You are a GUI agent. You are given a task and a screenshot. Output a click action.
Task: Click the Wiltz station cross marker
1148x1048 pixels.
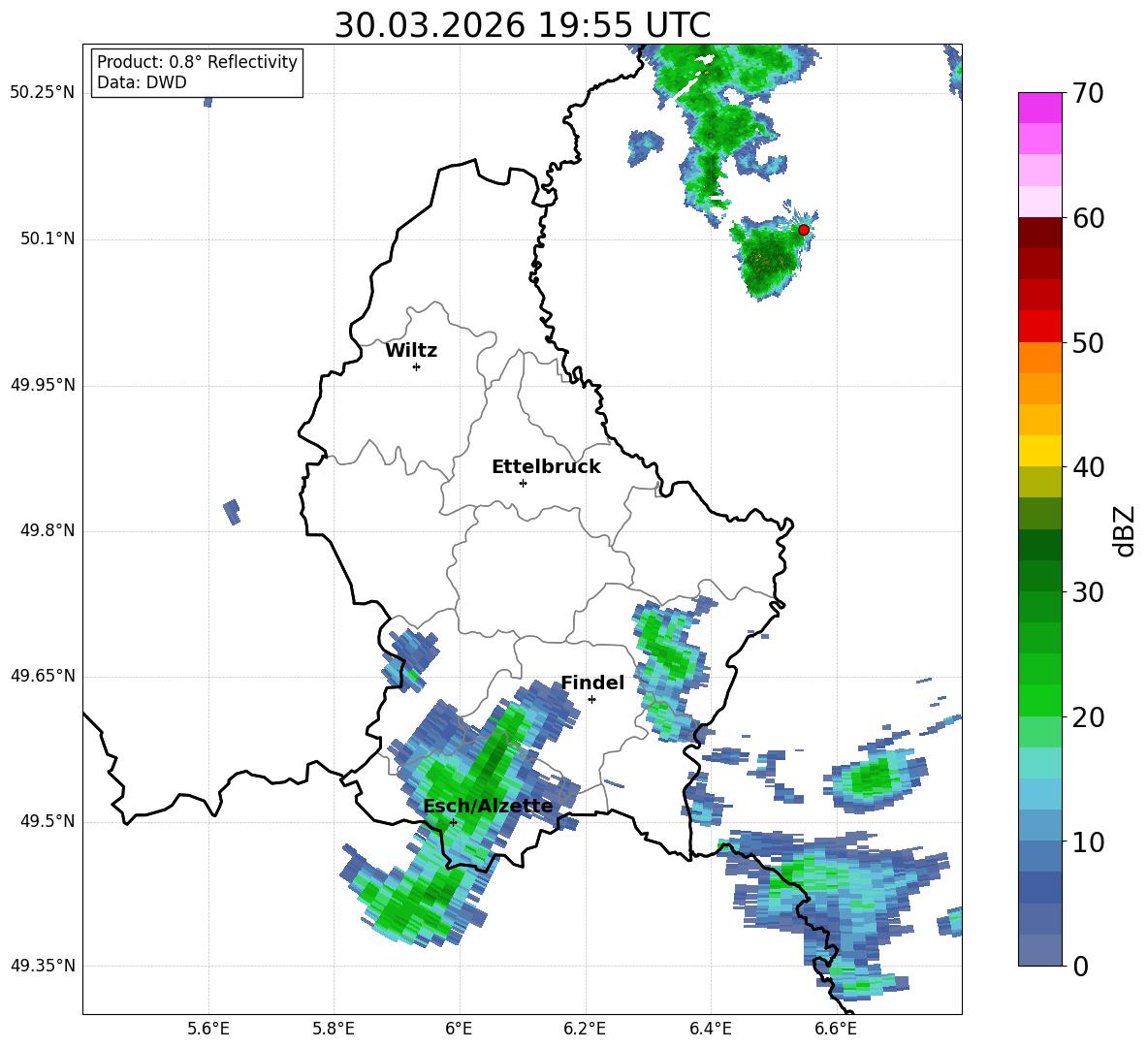coord(417,367)
